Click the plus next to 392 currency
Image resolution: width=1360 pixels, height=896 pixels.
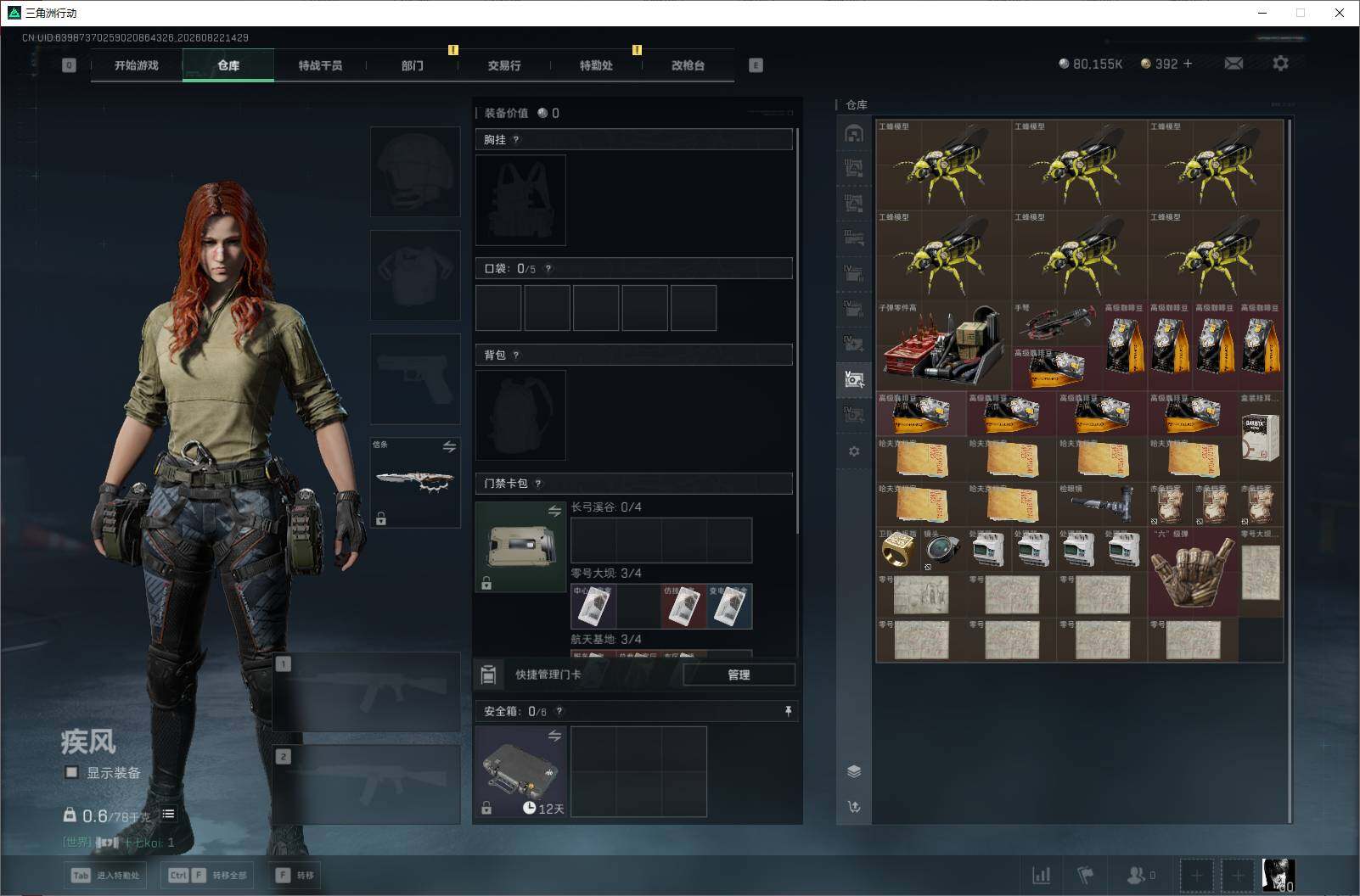click(x=1187, y=64)
